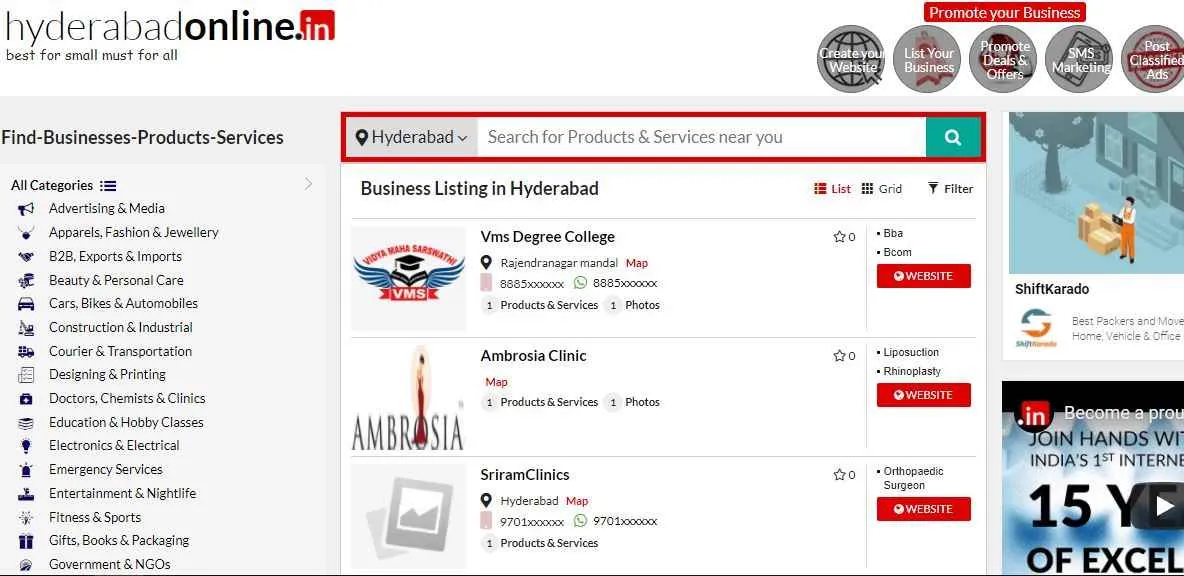Open the Filter options
Viewport: 1184px width, 576px height.
click(x=950, y=189)
